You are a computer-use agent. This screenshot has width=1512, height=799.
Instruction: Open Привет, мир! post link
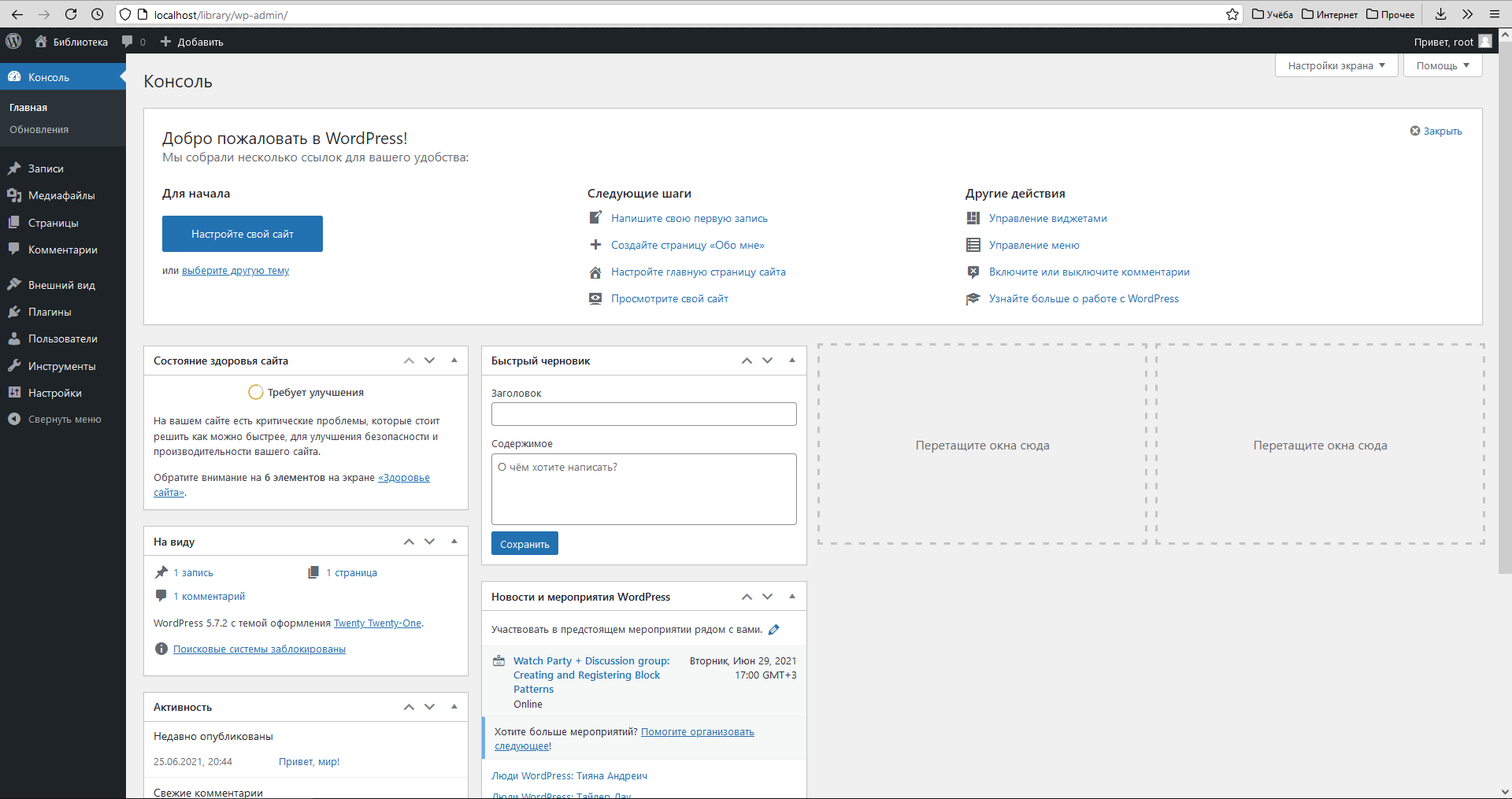pos(309,762)
